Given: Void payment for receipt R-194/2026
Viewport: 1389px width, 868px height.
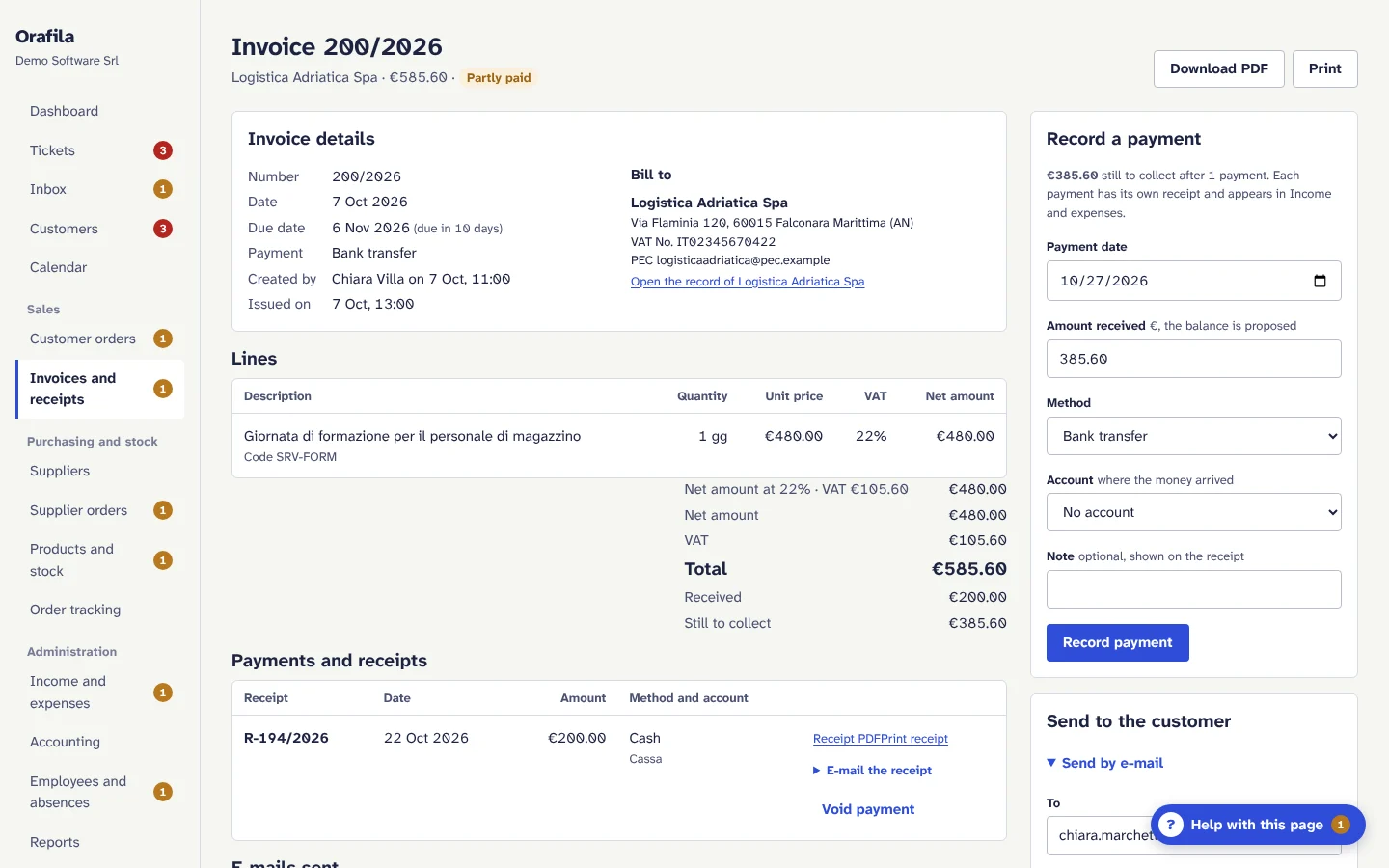Looking at the screenshot, I should coord(868,809).
